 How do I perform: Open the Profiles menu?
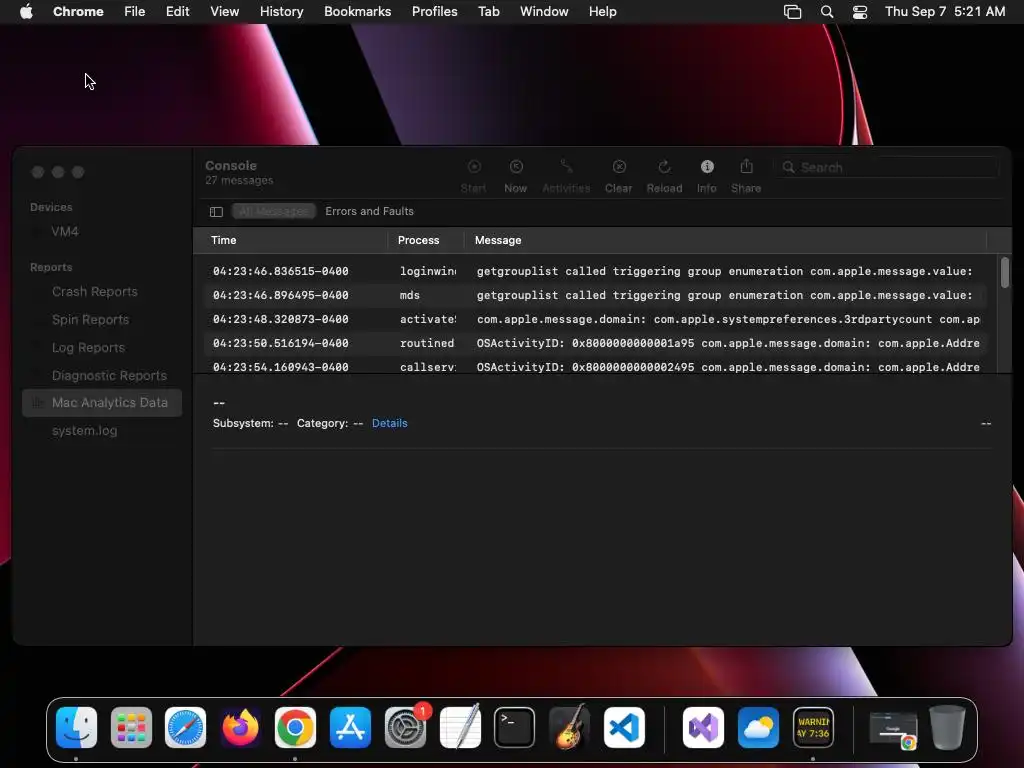pos(434,12)
